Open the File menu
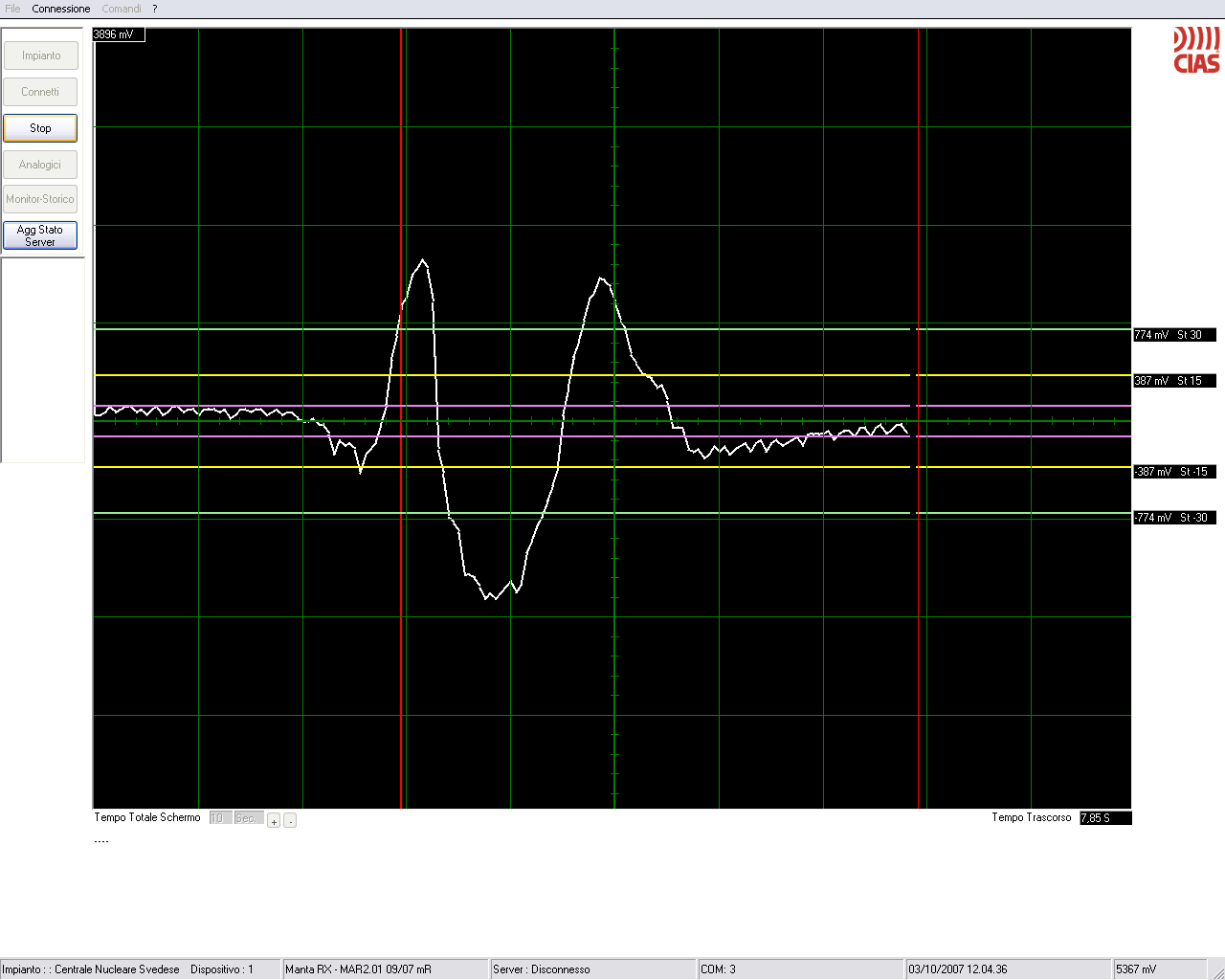Image resolution: width=1225 pixels, height=980 pixels. 12,9
